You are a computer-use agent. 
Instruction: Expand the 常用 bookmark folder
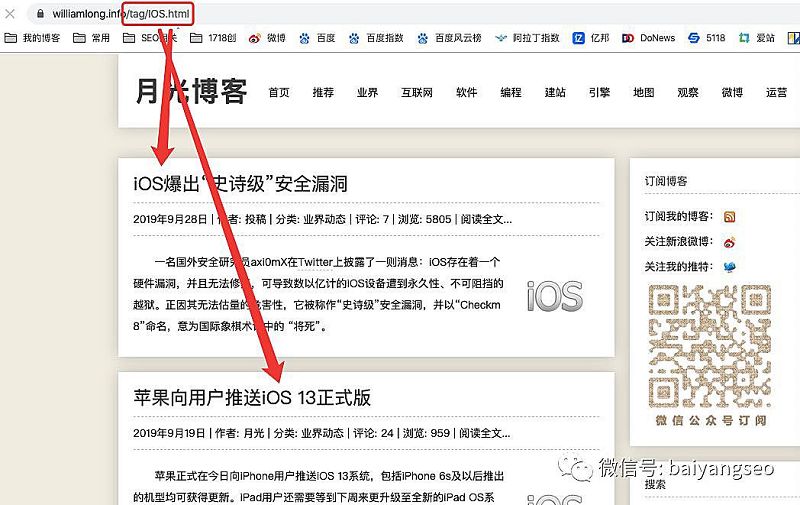click(x=91, y=38)
